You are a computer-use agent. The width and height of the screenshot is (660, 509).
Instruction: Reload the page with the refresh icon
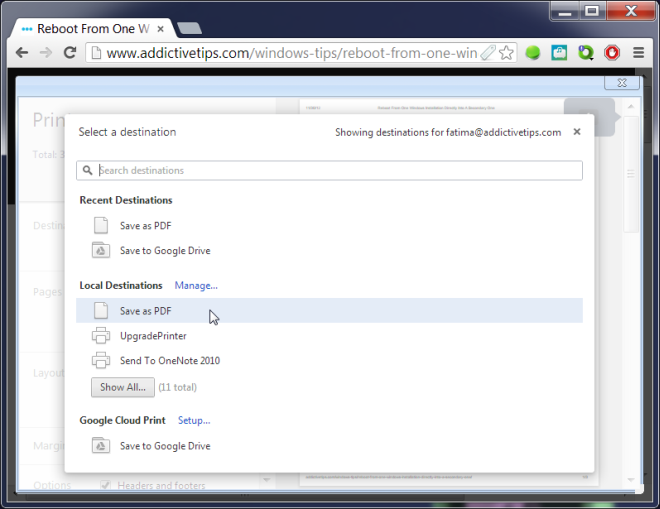pos(70,53)
